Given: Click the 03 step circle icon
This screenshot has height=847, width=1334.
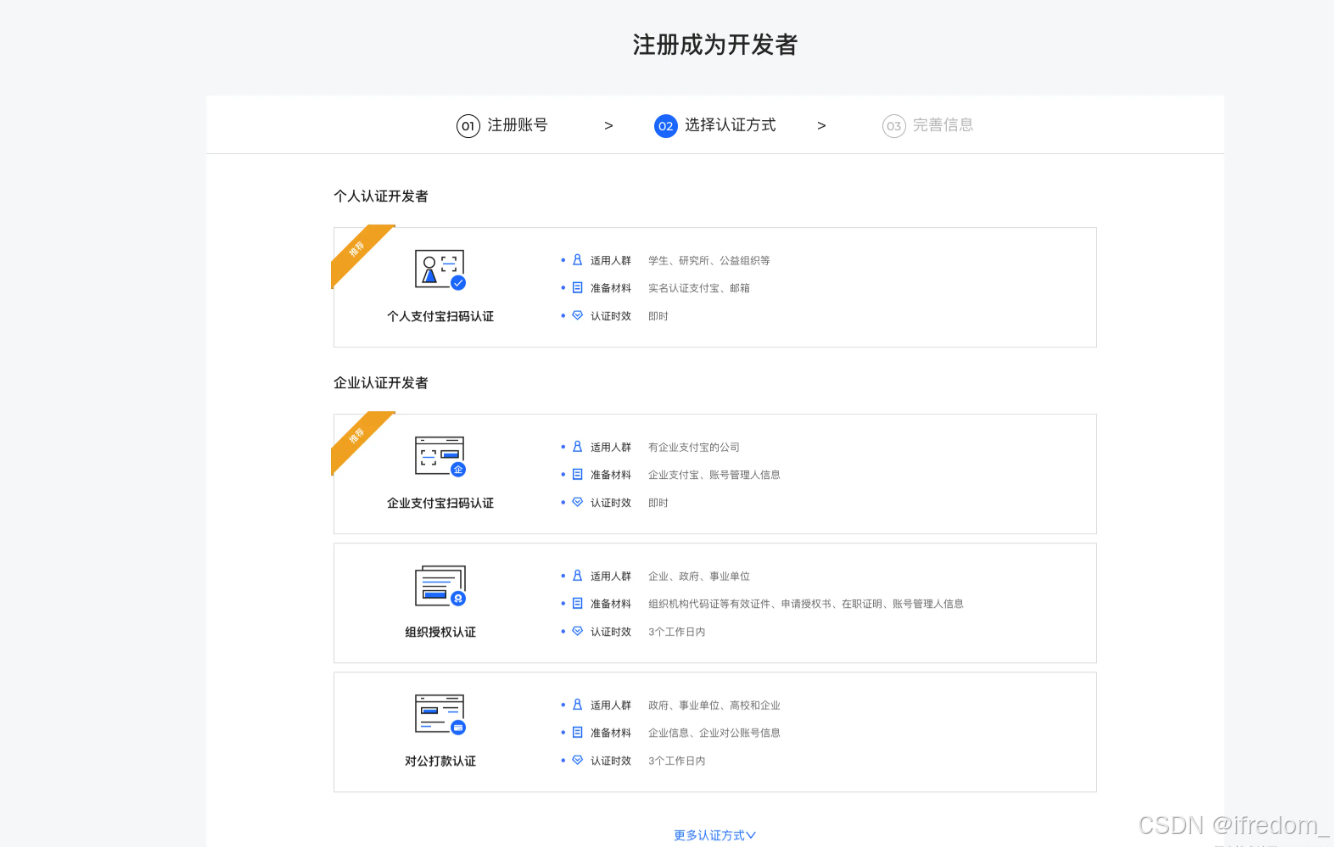Looking at the screenshot, I should (894, 126).
